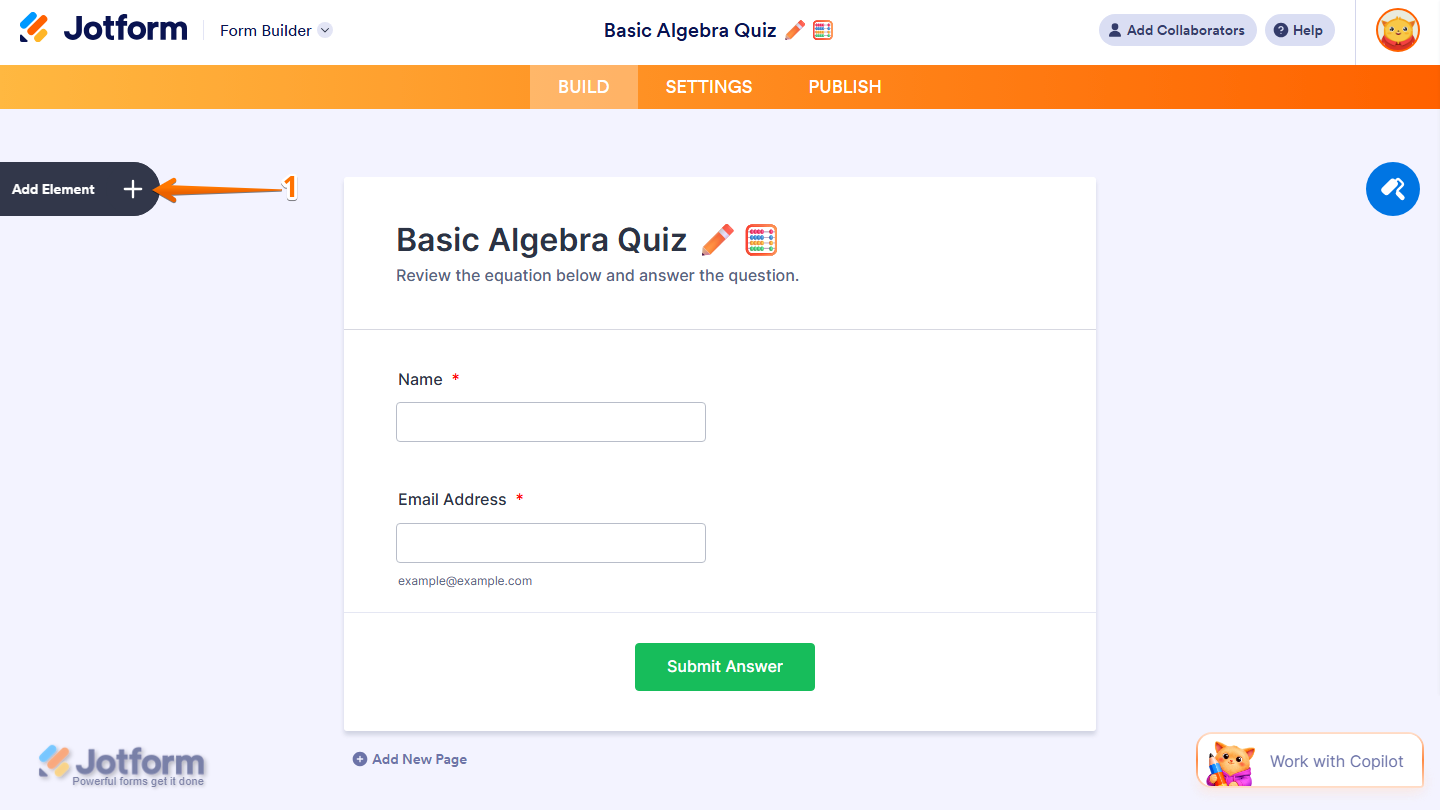Click the plus icon on Add Element
The height and width of the screenshot is (810, 1440).
[132, 189]
